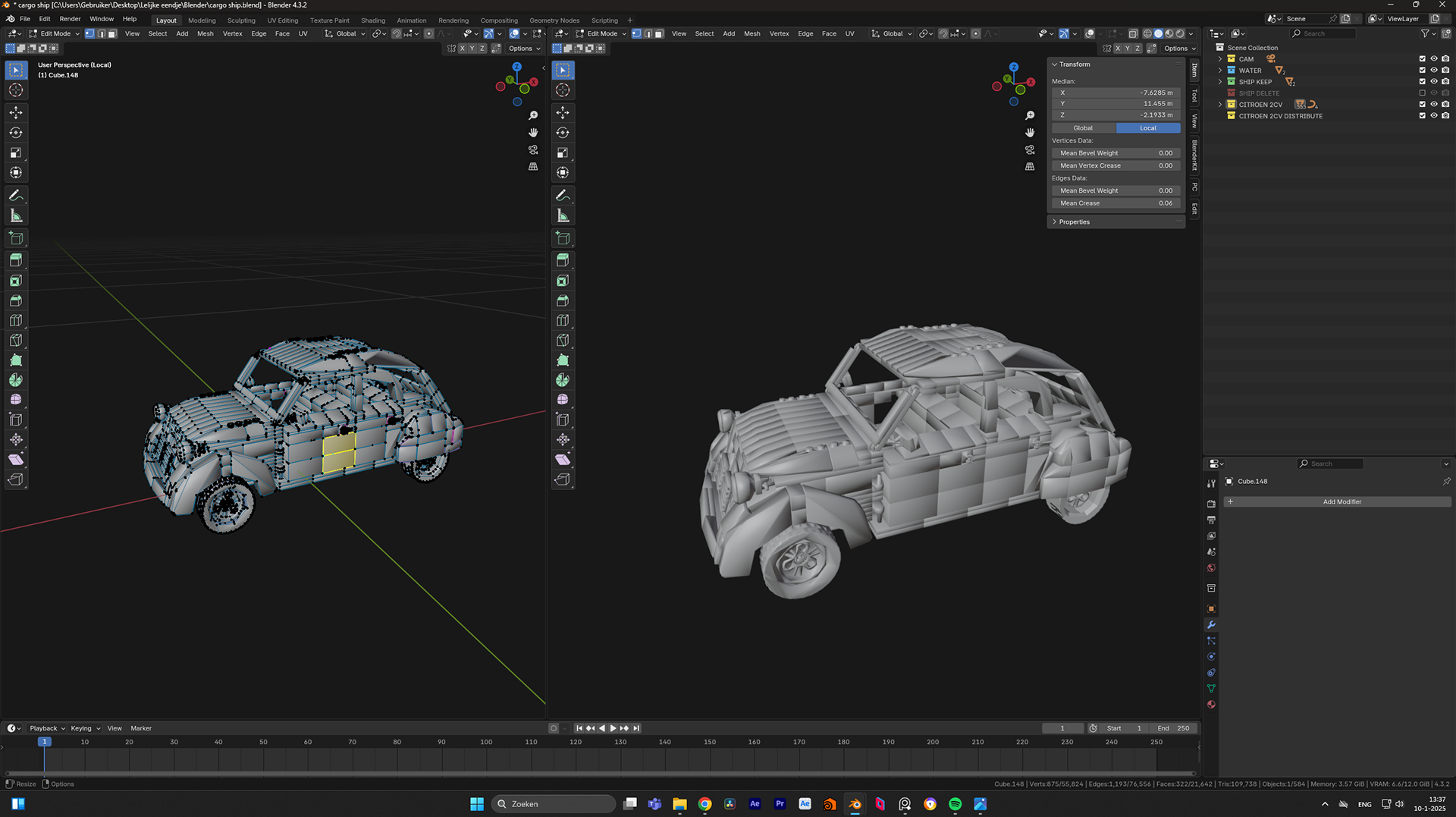Open the Render menu
1456x817 pixels.
point(70,19)
